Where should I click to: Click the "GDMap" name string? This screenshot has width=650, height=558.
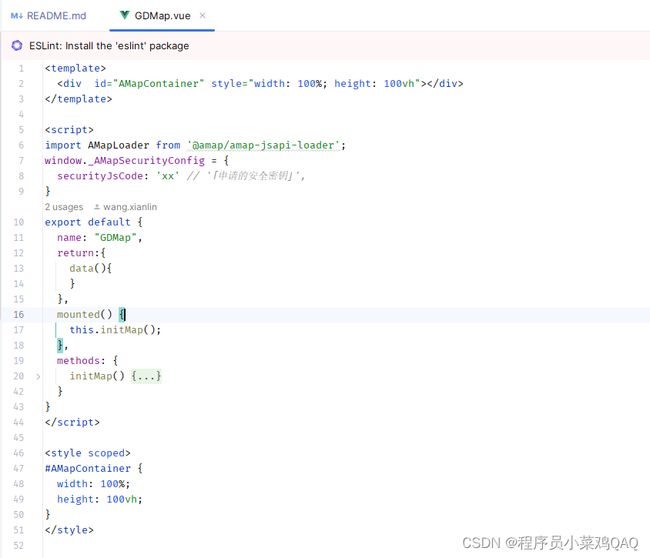pyautogui.click(x=115, y=238)
